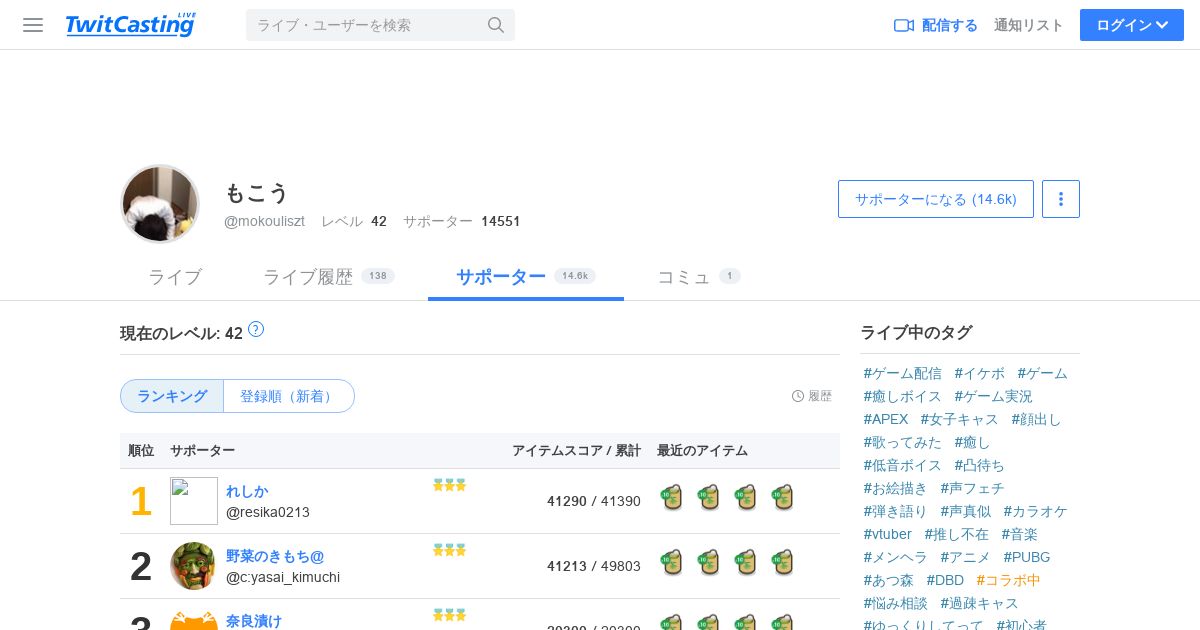This screenshot has width=1200, height=630.
Task: Click サポーターになる (14.6k) button
Action: click(x=936, y=199)
